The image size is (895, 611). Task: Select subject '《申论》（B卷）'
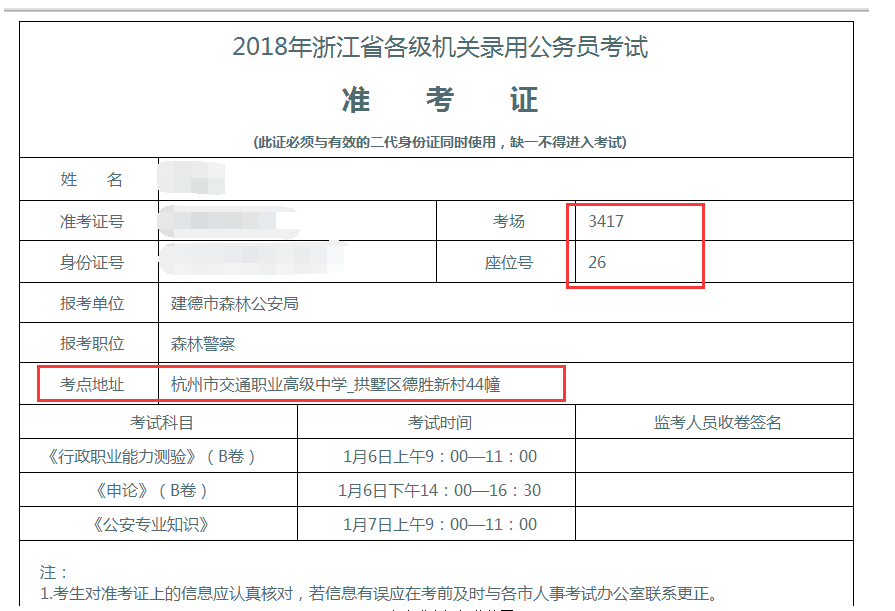click(152, 491)
